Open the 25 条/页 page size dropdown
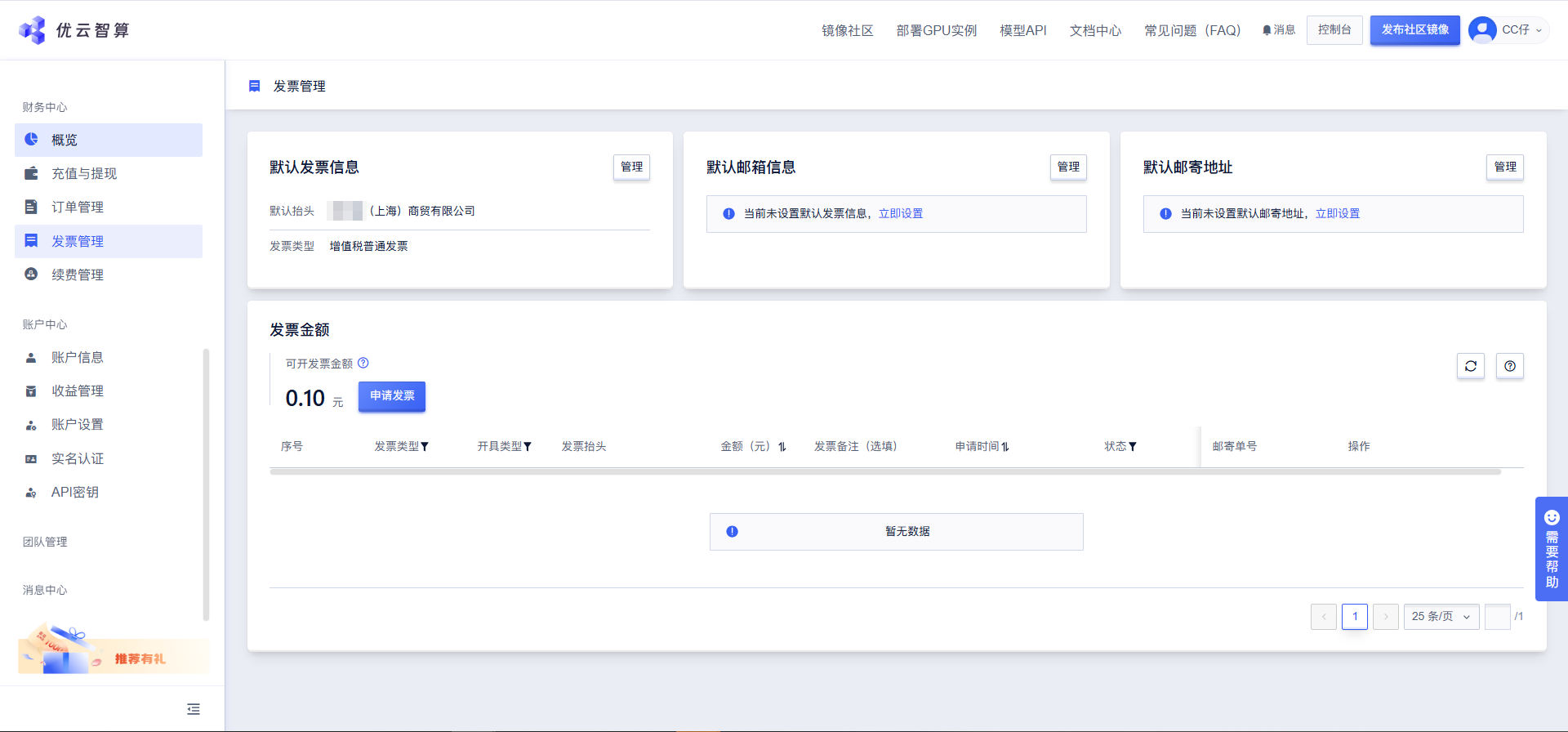Viewport: 1568px width, 732px height. tap(1441, 617)
